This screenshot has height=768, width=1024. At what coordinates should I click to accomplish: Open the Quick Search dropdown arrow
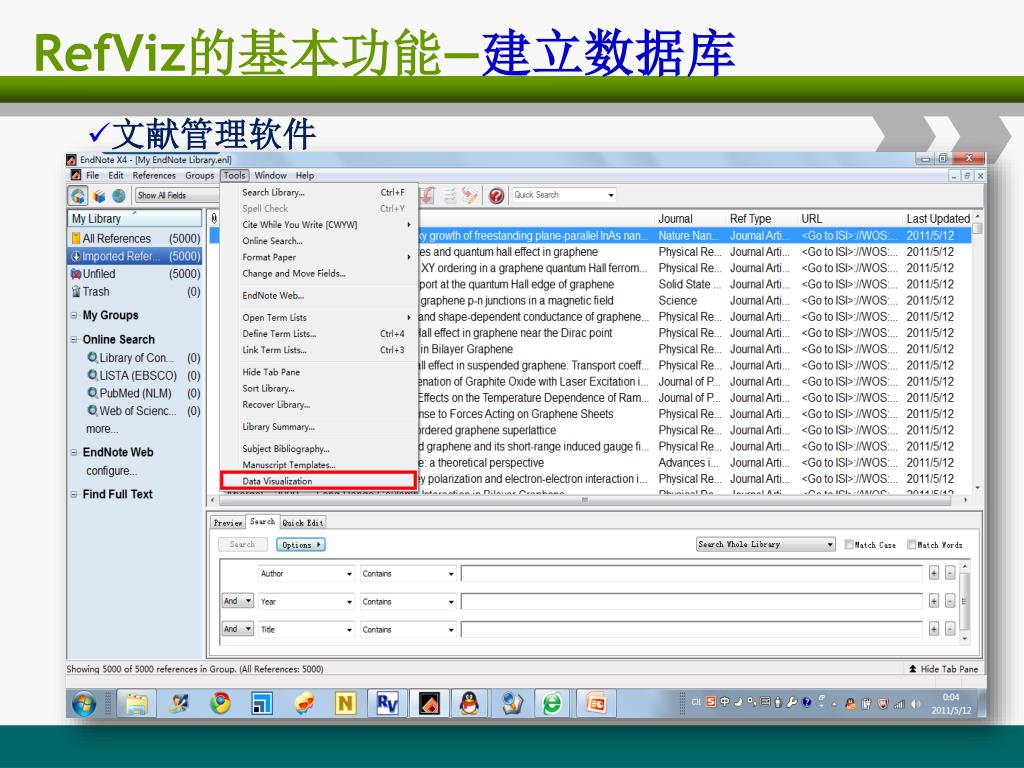point(611,195)
